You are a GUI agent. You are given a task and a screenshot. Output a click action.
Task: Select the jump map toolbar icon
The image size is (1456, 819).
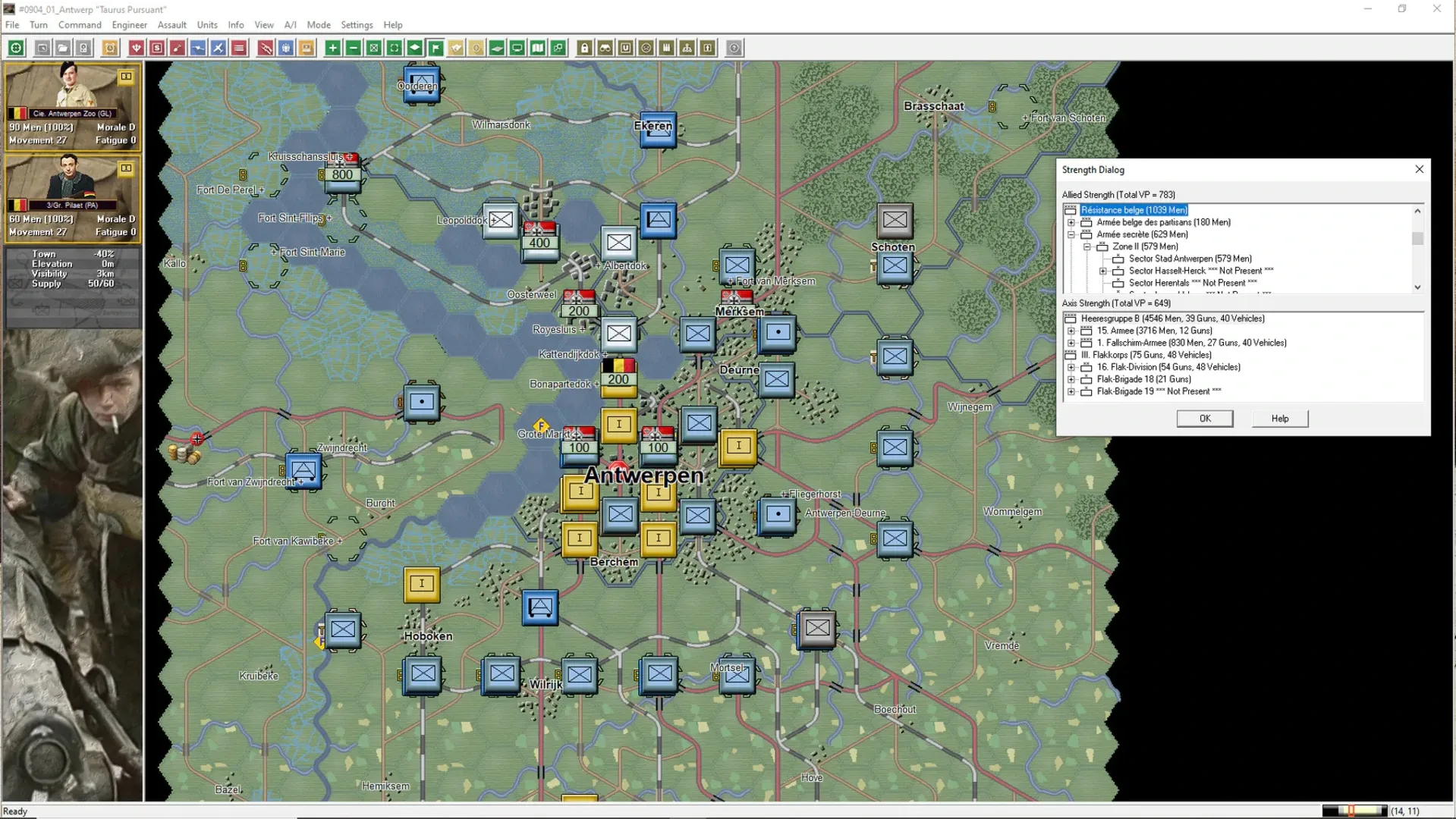[558, 48]
